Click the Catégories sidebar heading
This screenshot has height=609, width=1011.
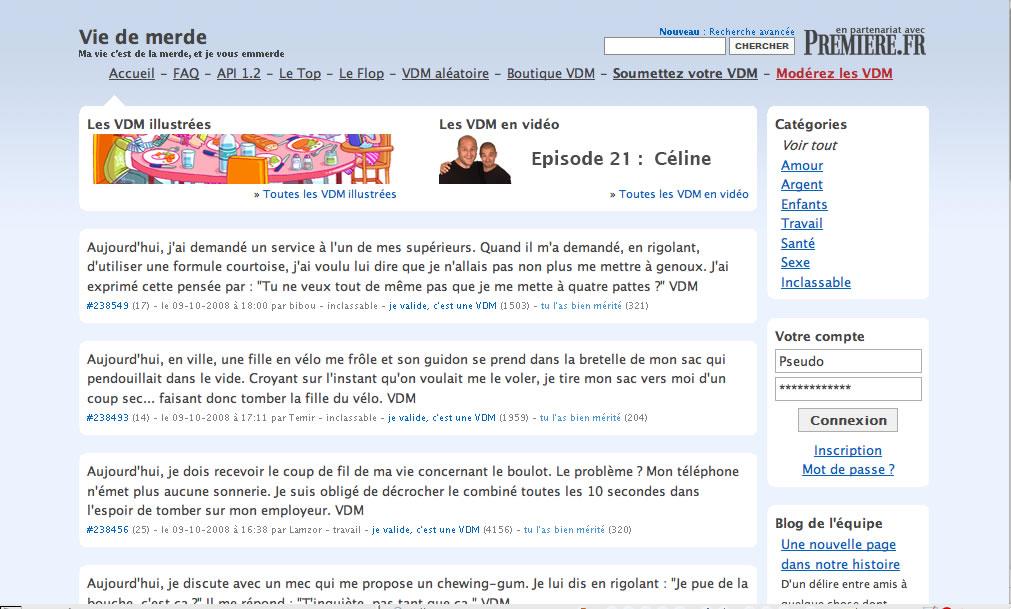[811, 124]
